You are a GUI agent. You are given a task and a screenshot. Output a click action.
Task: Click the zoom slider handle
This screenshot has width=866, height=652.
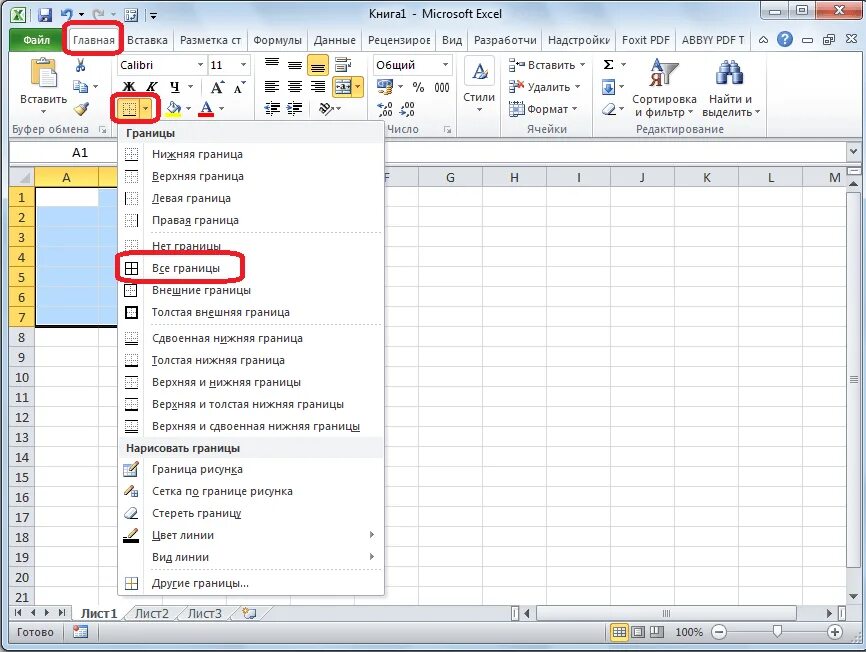[777, 631]
